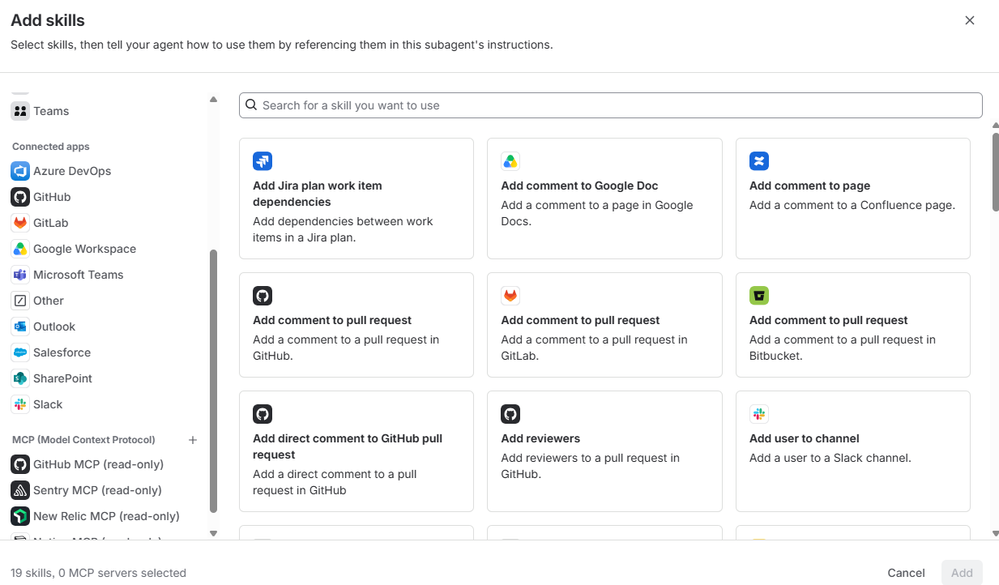Screen dimensions: 999x585
Task: Click the GitLab fox icon in sidebar
Action: pyautogui.click(x=20, y=223)
